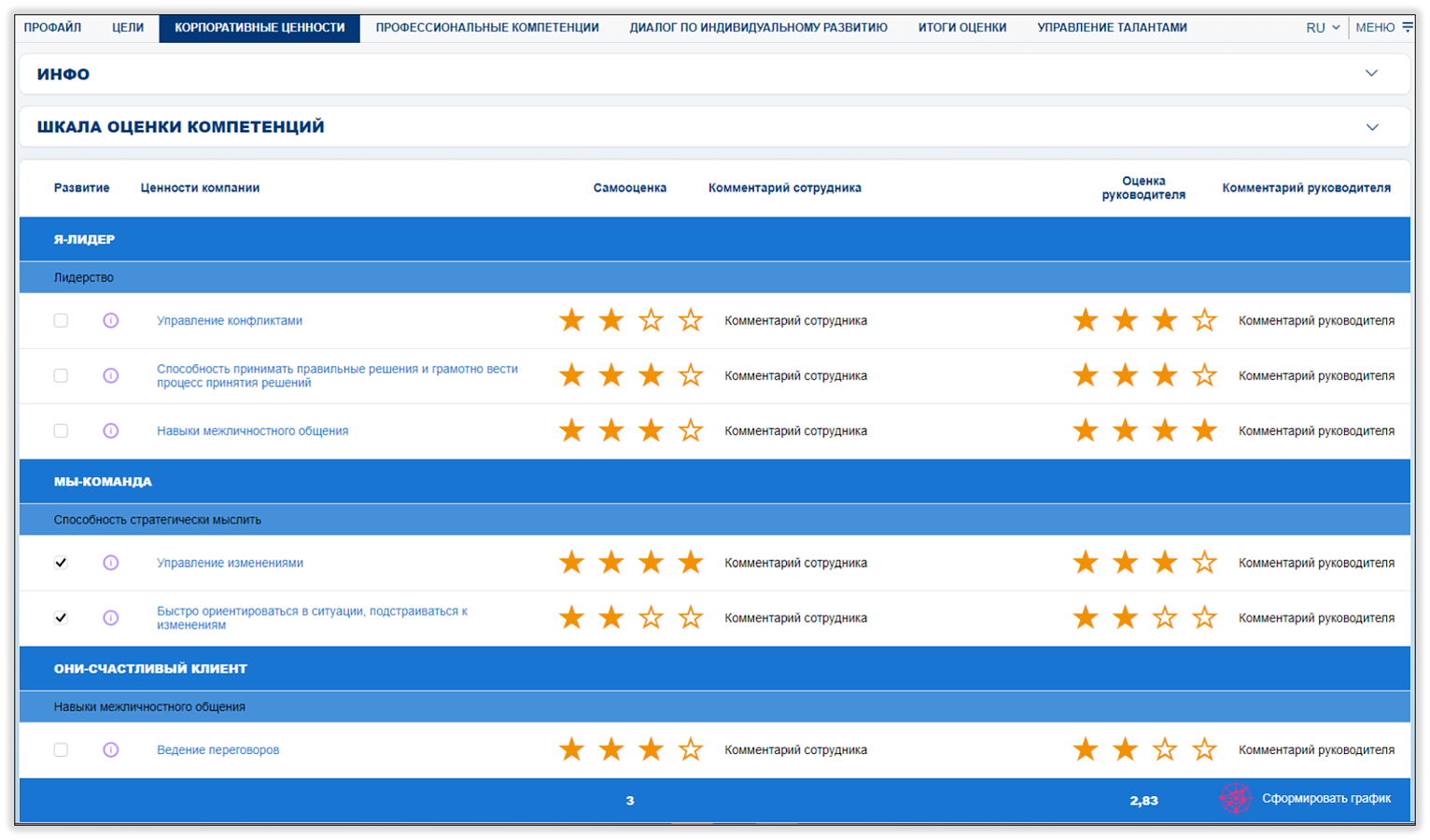Viewport: 1430px width, 840px height.
Task: Open the Управление конфликтами link
Action: [230, 320]
